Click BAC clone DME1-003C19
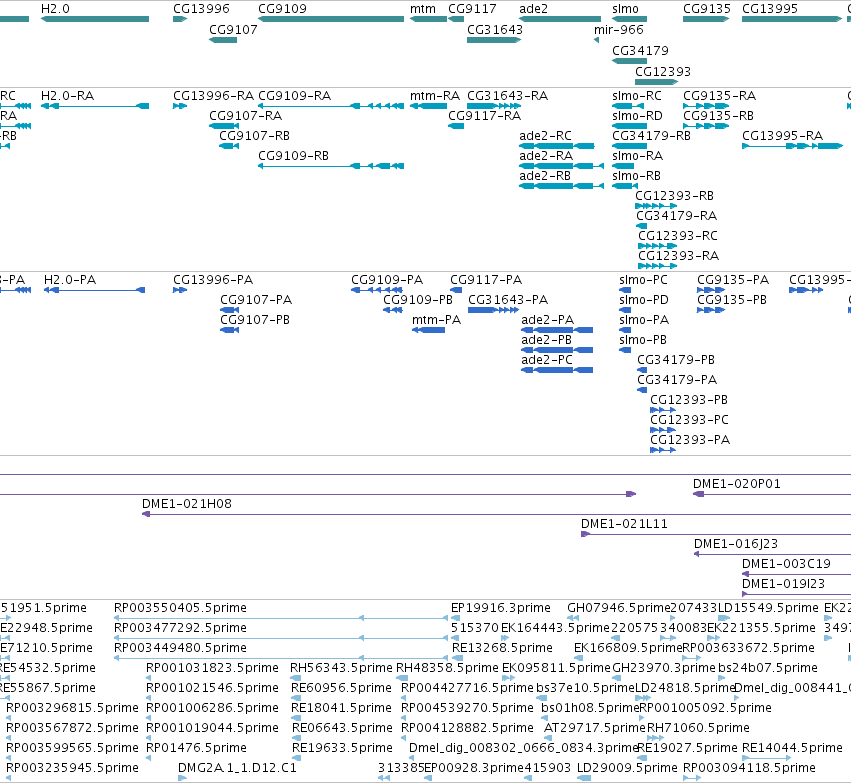Image resolution: width=851 pixels, height=783 pixels. (x=796, y=575)
